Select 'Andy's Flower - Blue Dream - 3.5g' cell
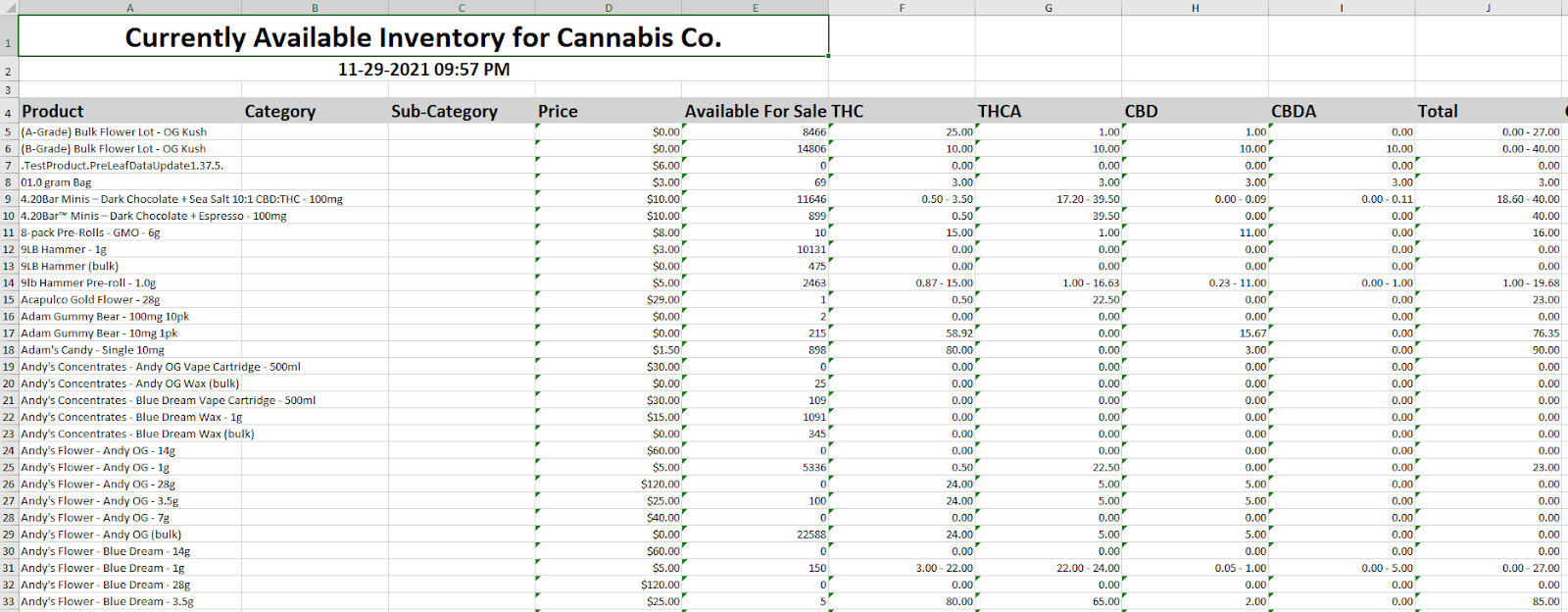Image resolution: width=1568 pixels, height=612 pixels. [x=130, y=601]
